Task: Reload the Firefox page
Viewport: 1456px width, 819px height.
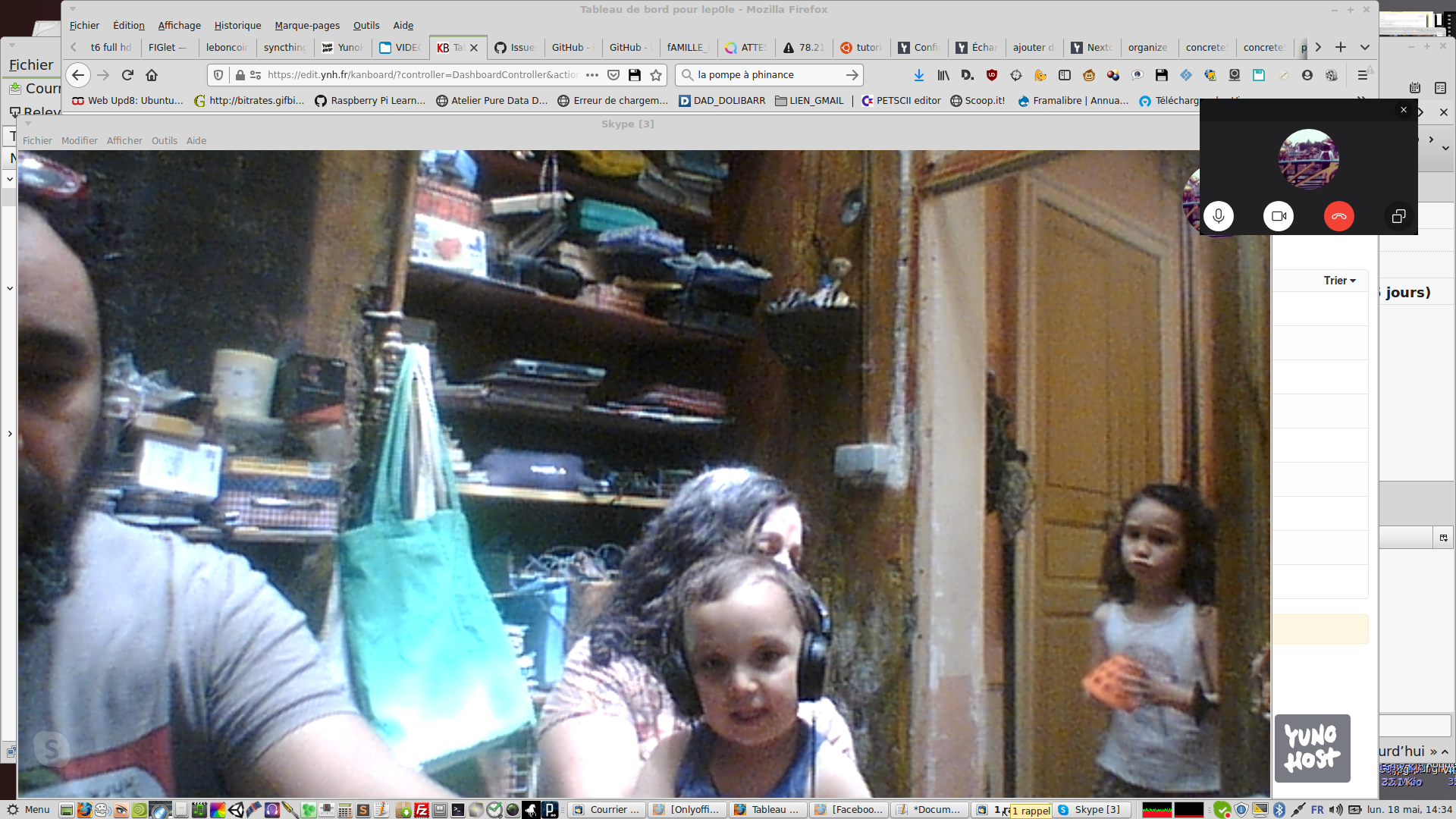Action: (x=127, y=75)
